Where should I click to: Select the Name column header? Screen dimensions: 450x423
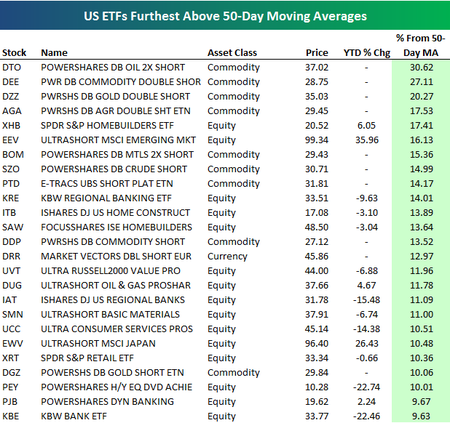coord(54,53)
